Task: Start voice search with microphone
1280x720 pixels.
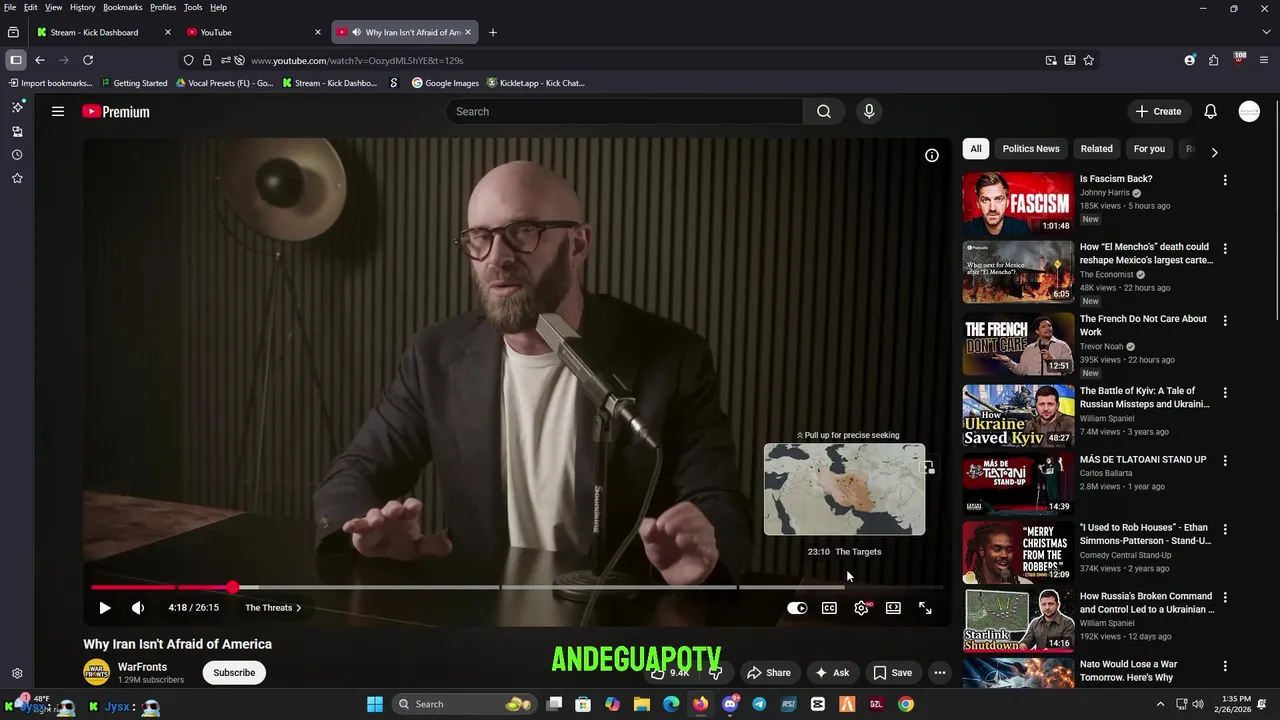Action: (x=869, y=111)
